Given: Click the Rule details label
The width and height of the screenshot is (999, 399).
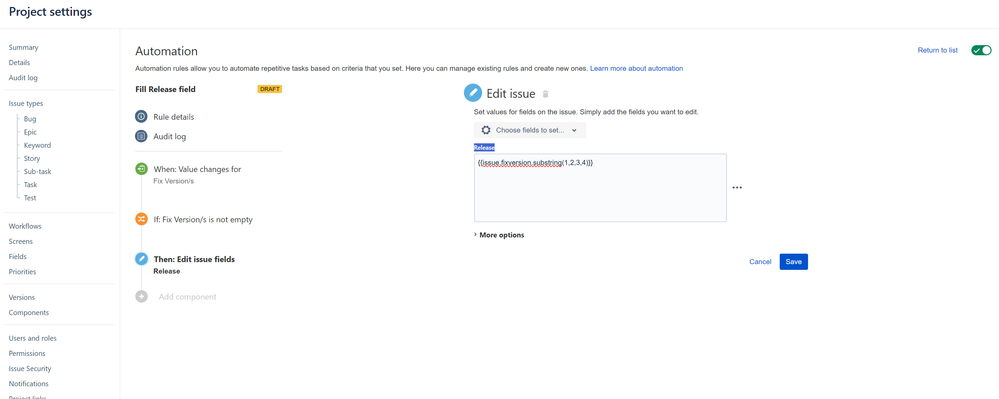Looking at the screenshot, I should tap(174, 117).
